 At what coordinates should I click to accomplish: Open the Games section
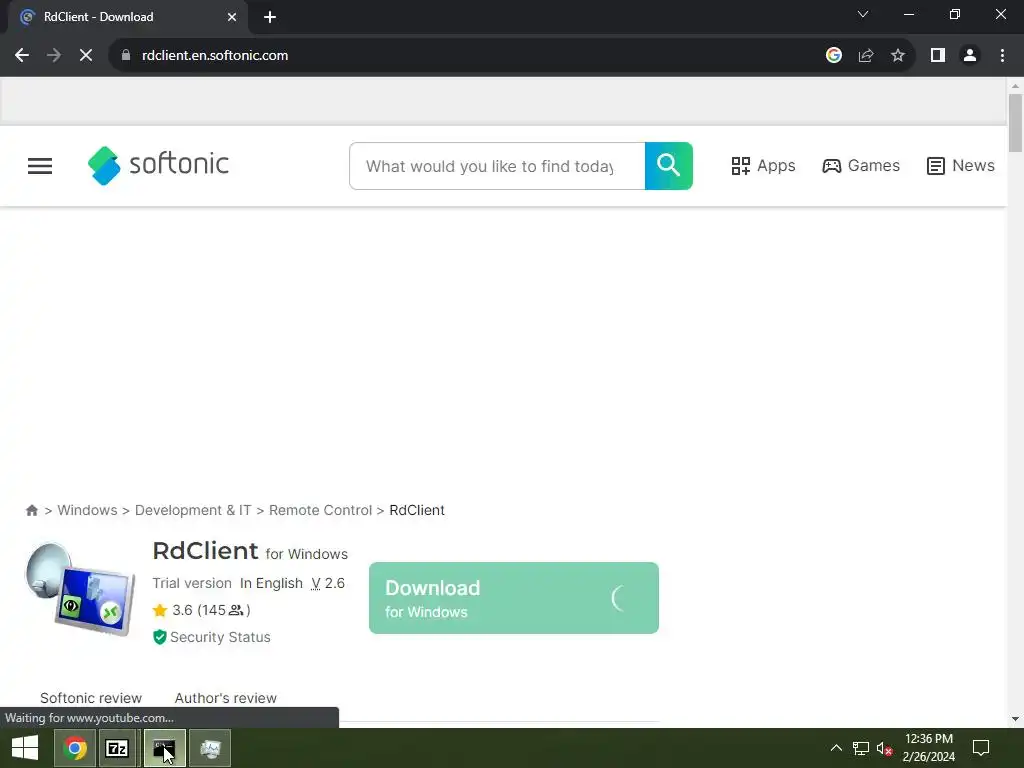(x=861, y=166)
